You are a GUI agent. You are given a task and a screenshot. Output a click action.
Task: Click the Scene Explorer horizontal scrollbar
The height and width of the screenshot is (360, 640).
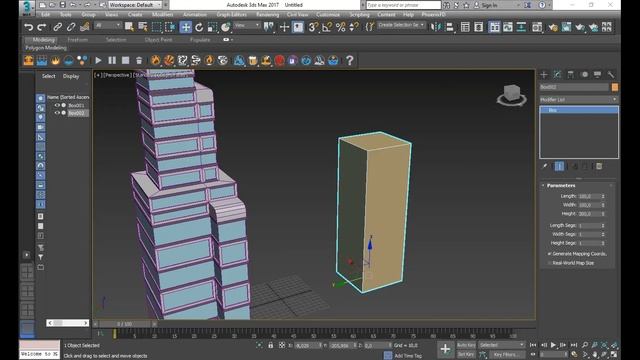pos(67,323)
